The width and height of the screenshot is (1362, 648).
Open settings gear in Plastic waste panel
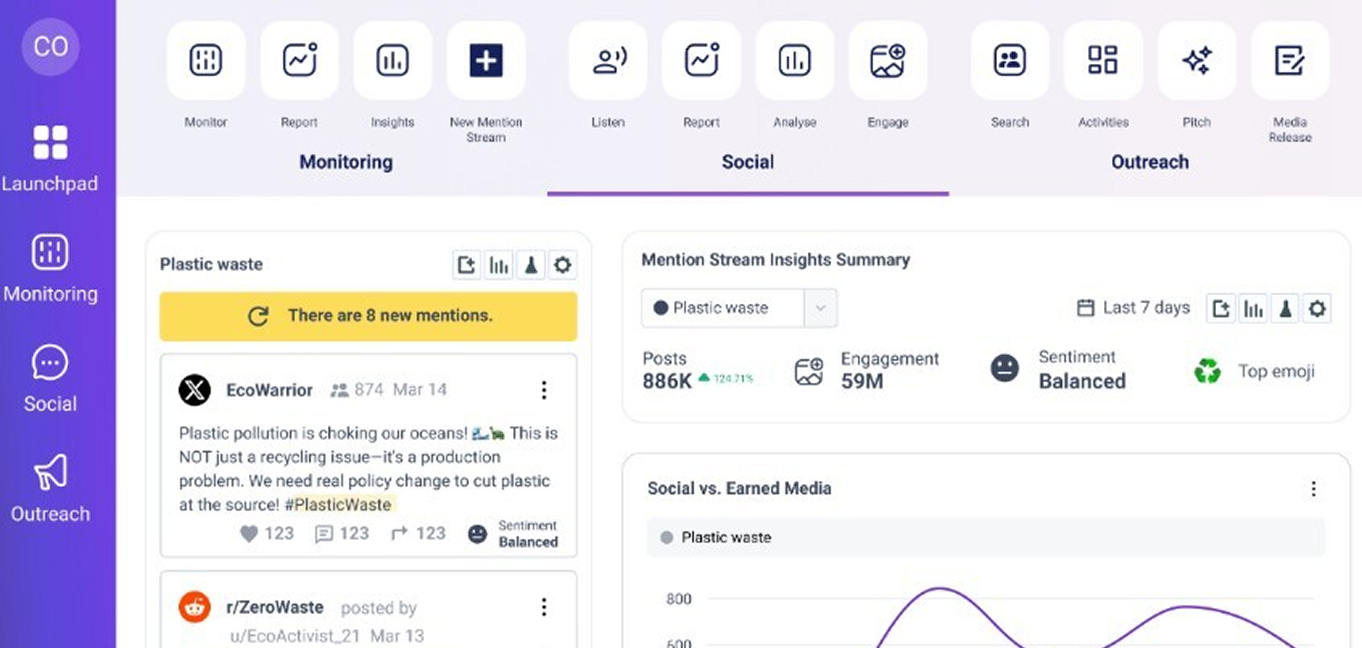(562, 265)
